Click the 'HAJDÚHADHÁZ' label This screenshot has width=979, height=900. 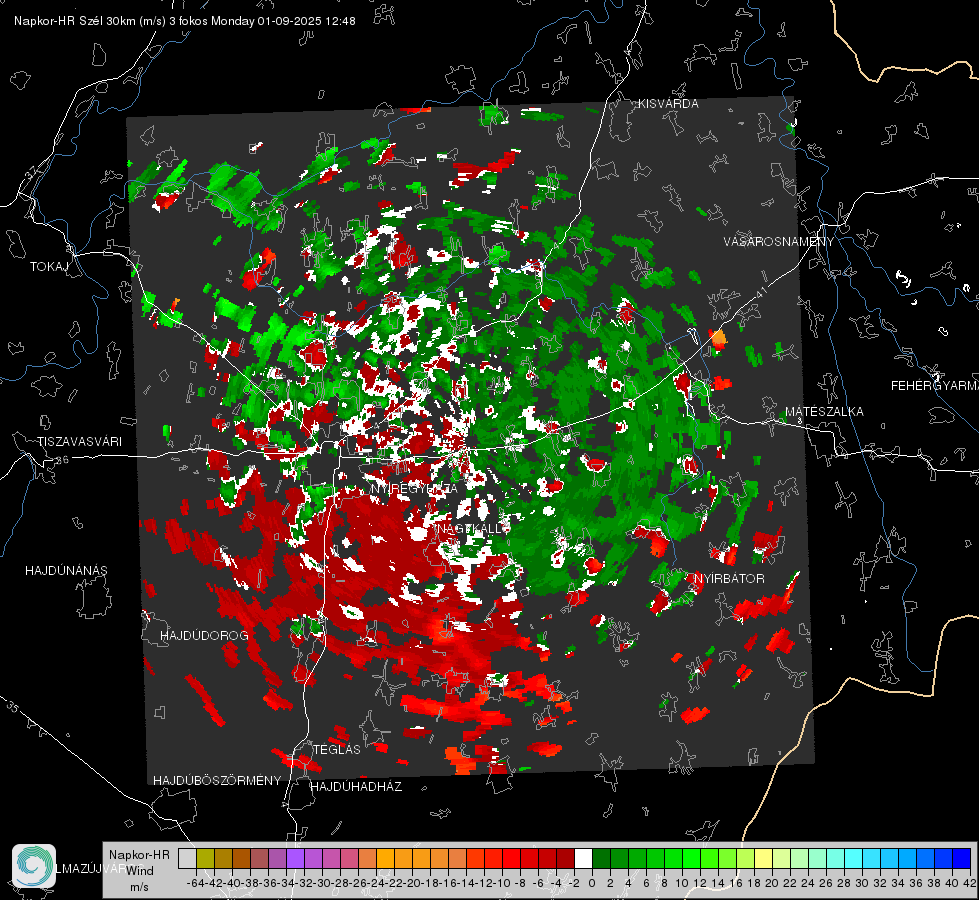pyautogui.click(x=356, y=786)
